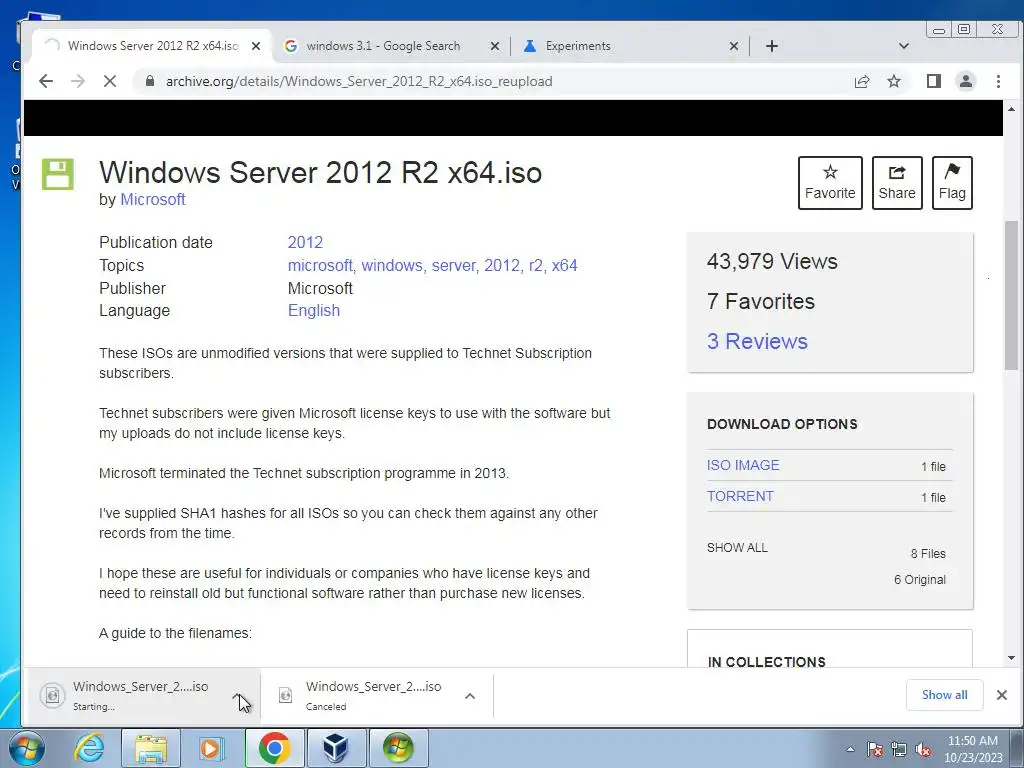Open the tab search dropdown chevron
The image size is (1024, 768).
click(x=904, y=46)
